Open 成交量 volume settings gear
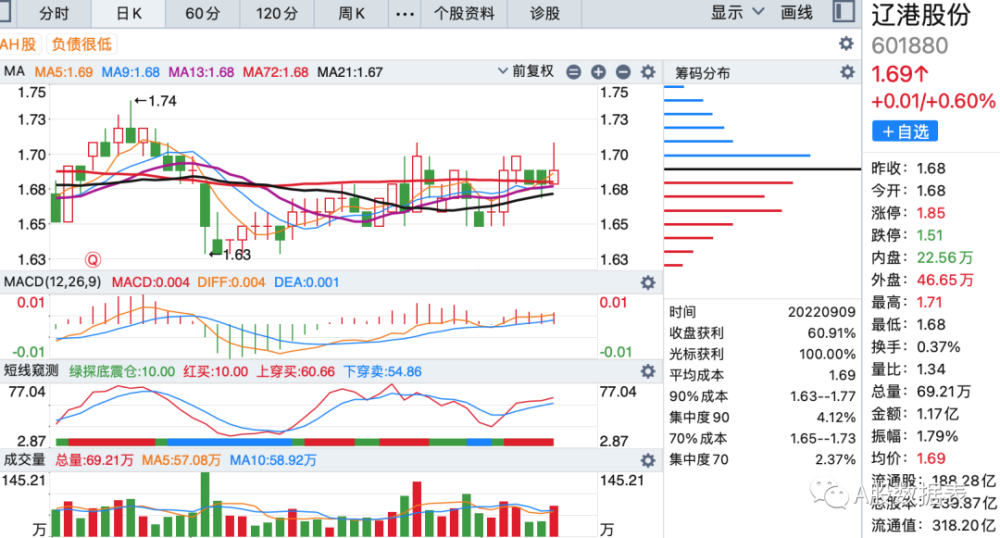Image resolution: width=1000 pixels, height=538 pixels. [x=648, y=460]
